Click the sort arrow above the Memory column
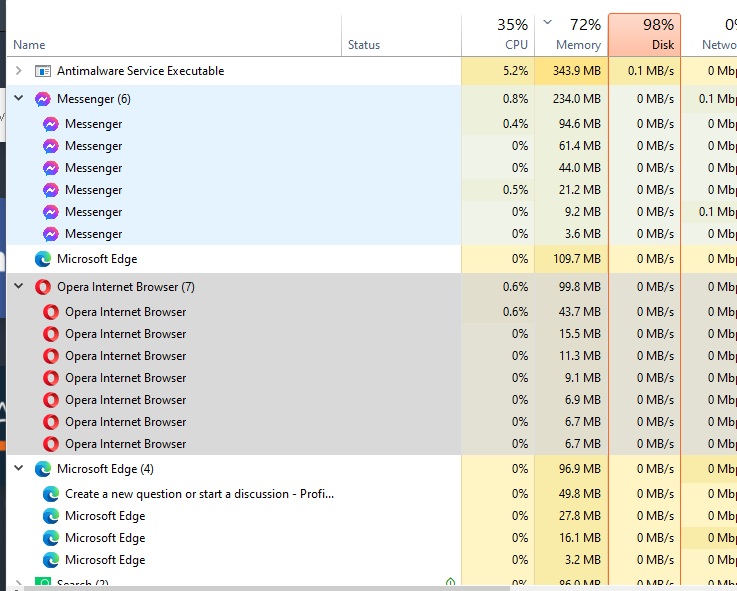This screenshot has width=737, height=591. click(x=548, y=22)
